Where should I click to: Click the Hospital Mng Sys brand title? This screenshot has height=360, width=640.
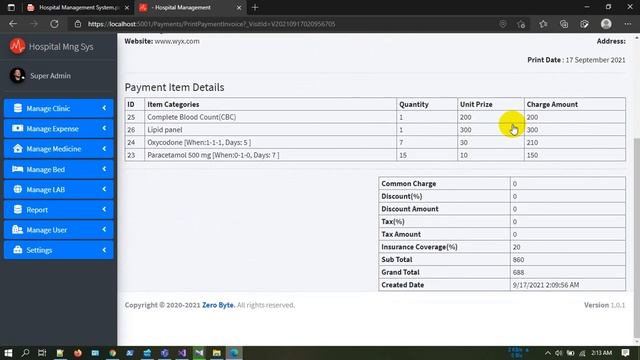(61, 47)
